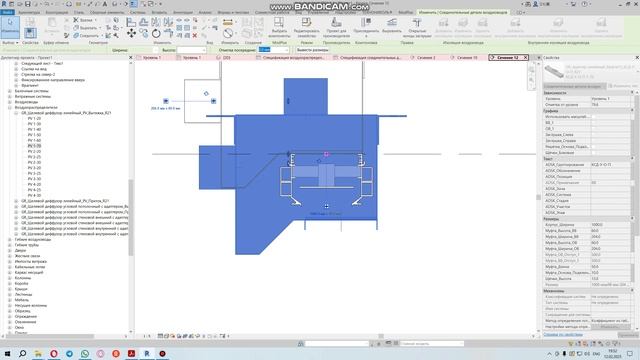Collapse the Зависимости section in properties
Image resolution: width=640 pixels, height=360 pixels.
pos(632,93)
